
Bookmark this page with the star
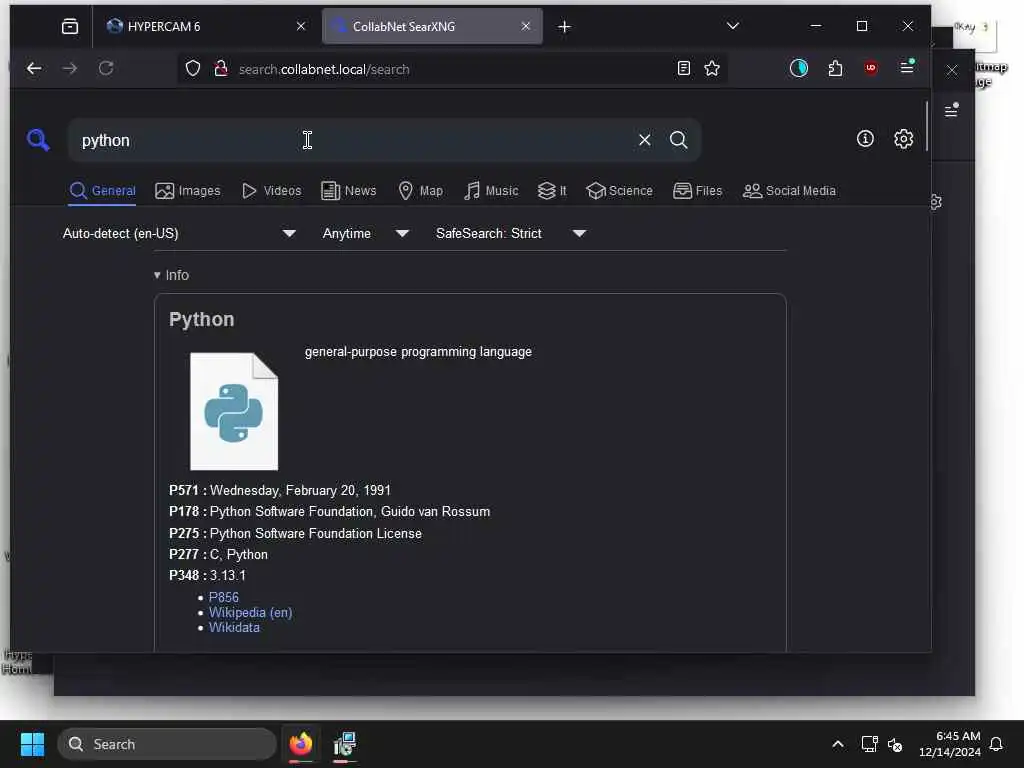pos(712,69)
